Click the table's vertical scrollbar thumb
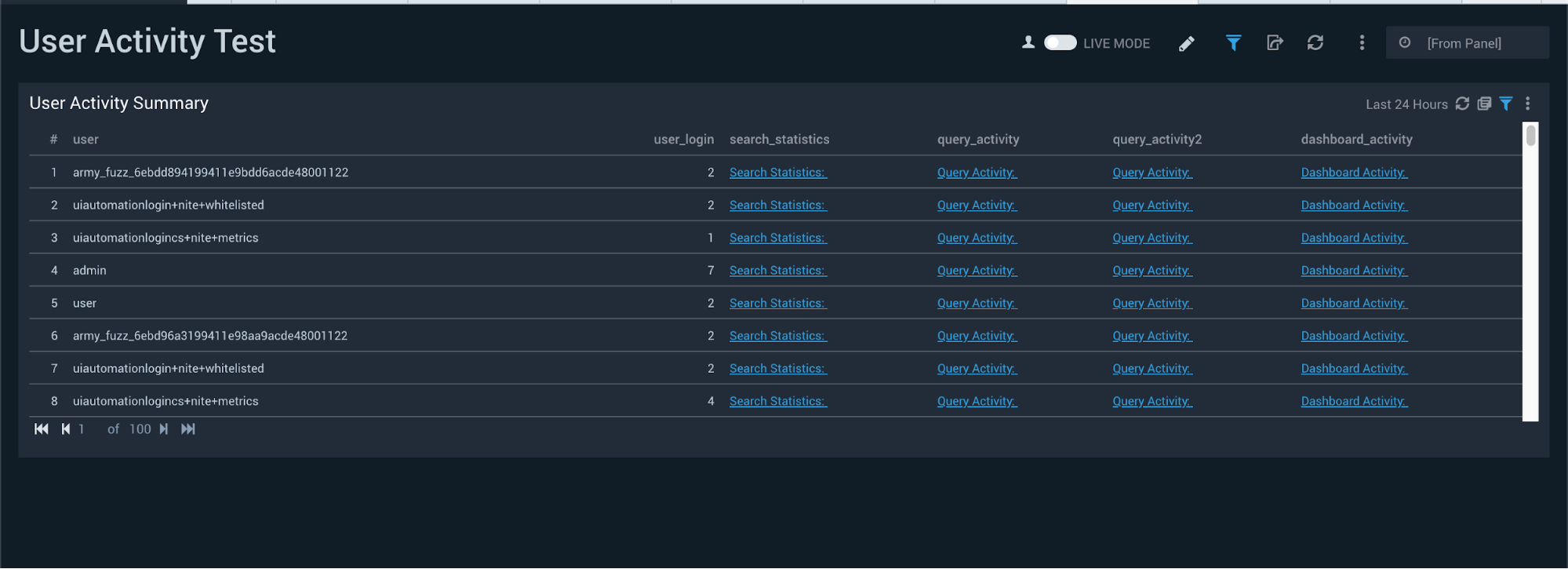Image resolution: width=1568 pixels, height=569 pixels. click(x=1530, y=137)
